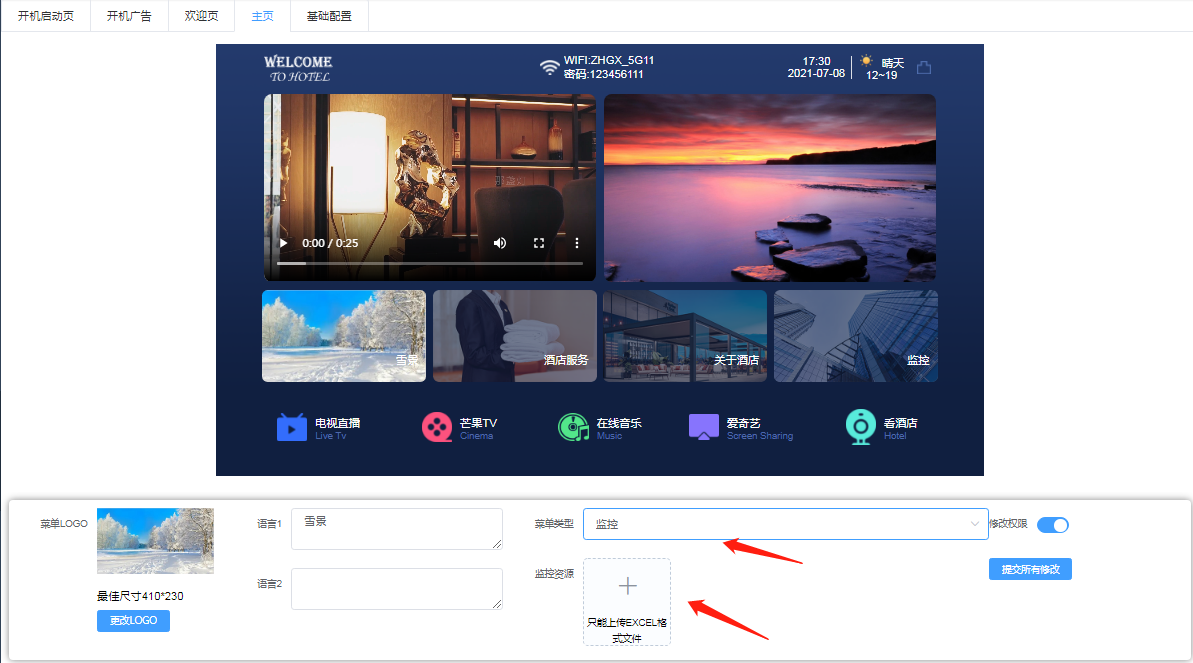Open the 芒果TV Cinema icon
Image resolution: width=1193 pixels, height=663 pixels.
point(437,427)
